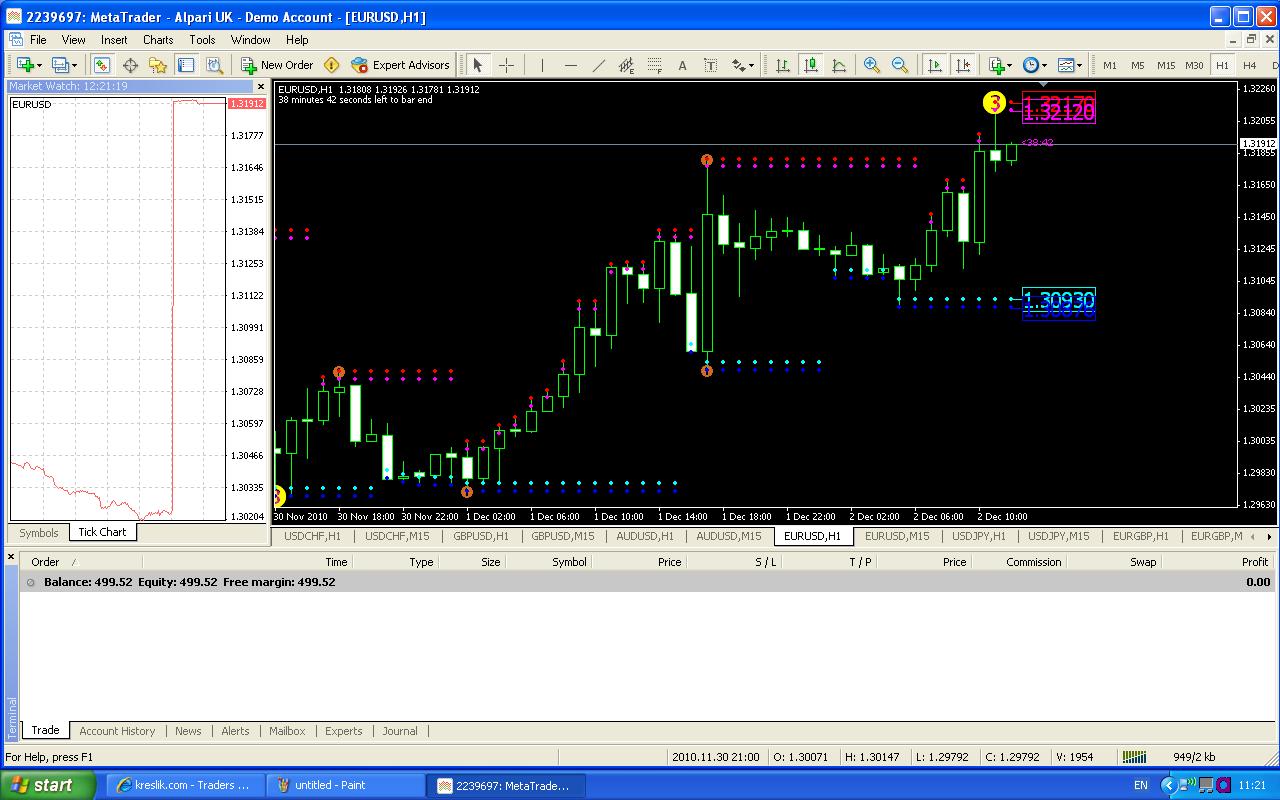The height and width of the screenshot is (800, 1280).
Task: Click the Zoom Out magnifier icon
Action: [x=900, y=65]
